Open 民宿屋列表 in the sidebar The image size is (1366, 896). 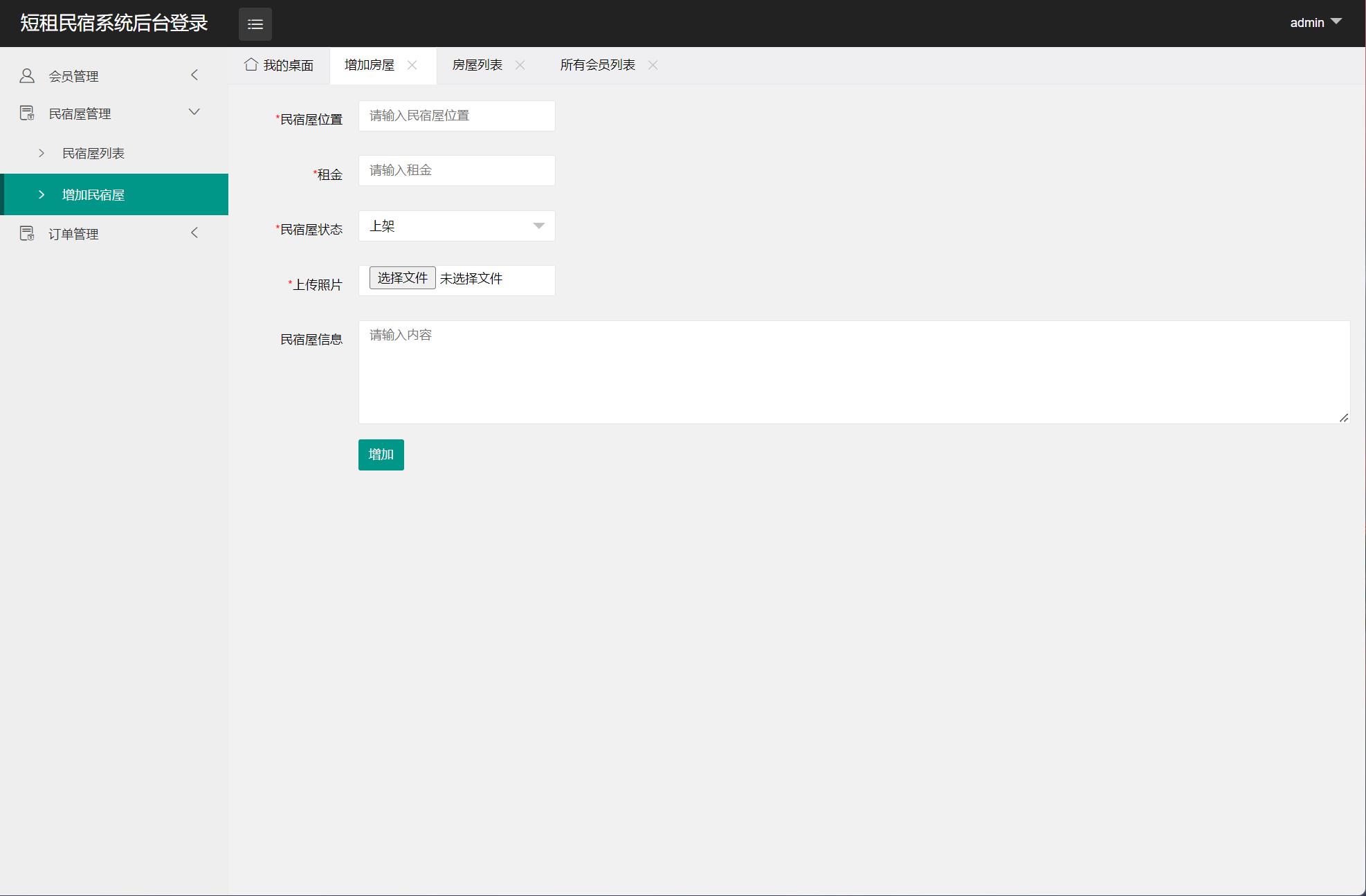click(93, 154)
